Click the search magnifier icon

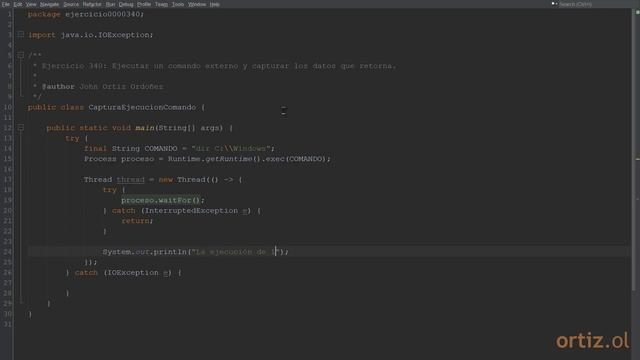point(554,4)
